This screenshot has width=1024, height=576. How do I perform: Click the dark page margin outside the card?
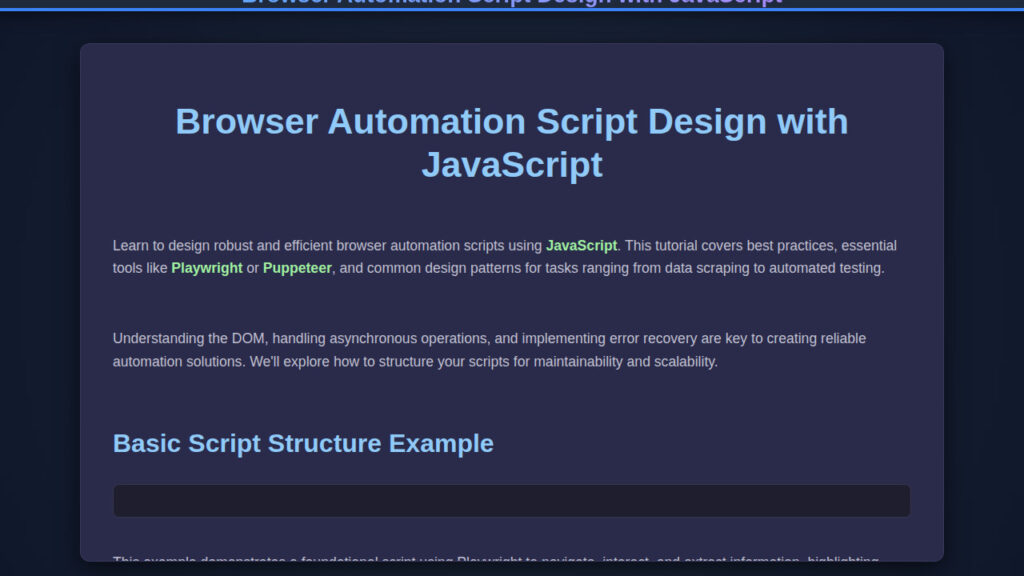point(40,300)
